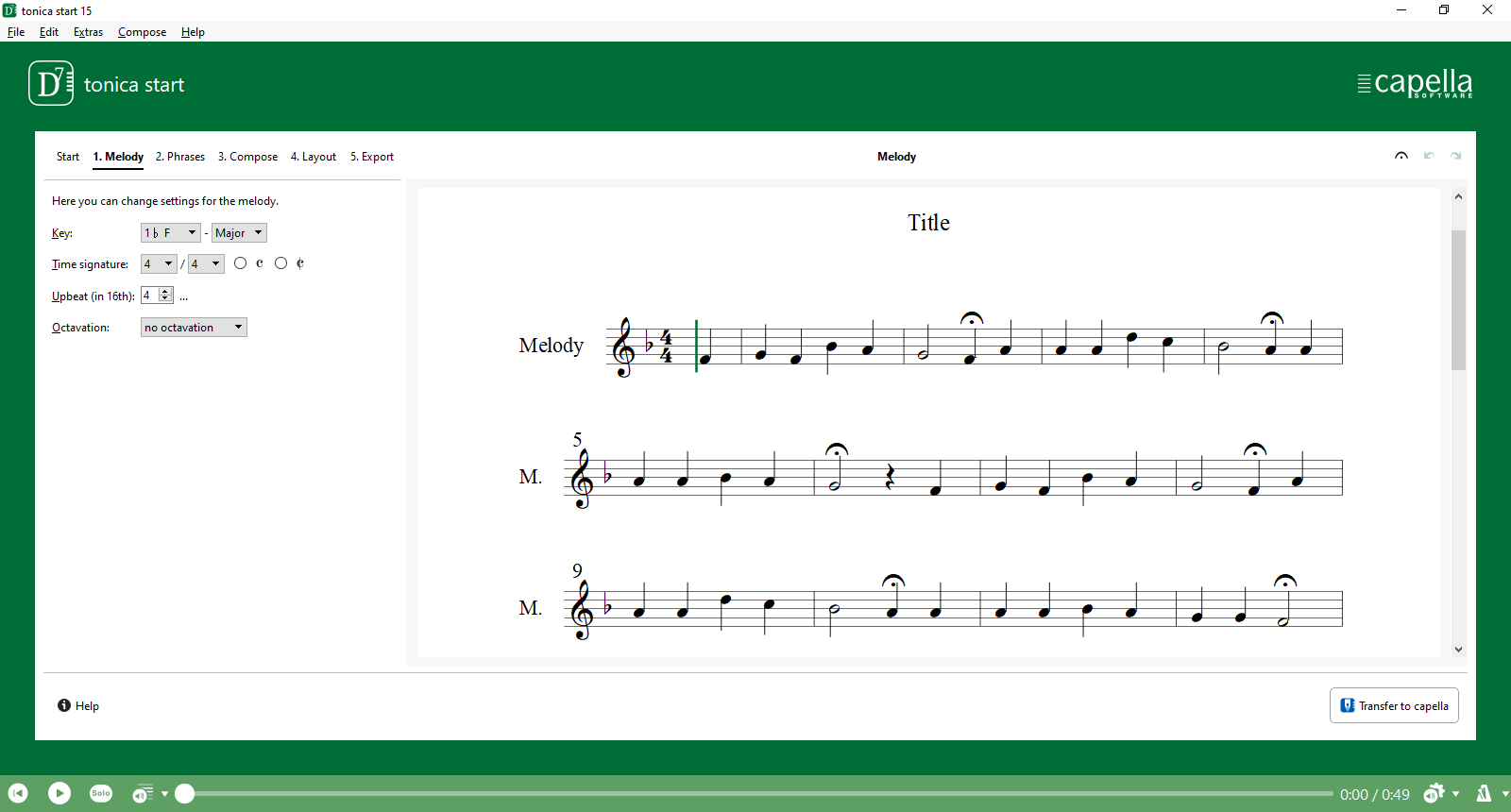Click the Upbeat value input field
The image size is (1511, 812).
(149, 296)
